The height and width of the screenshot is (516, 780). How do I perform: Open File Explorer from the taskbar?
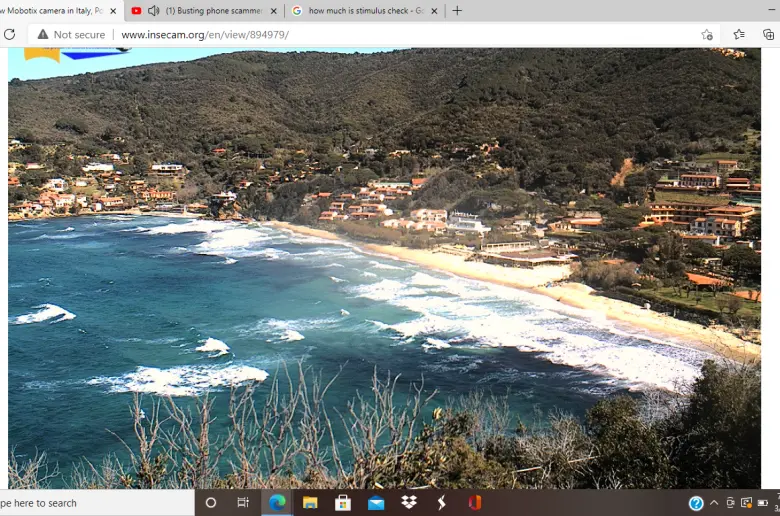click(x=310, y=503)
